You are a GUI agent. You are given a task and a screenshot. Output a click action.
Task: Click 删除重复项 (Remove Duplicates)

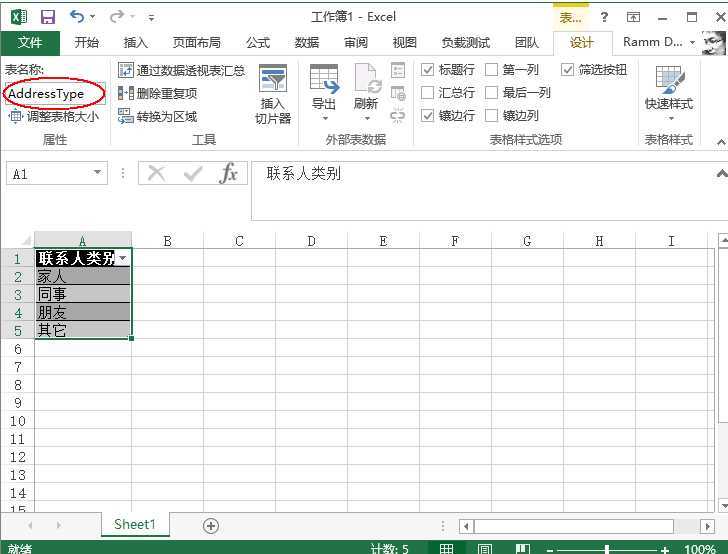click(157, 93)
